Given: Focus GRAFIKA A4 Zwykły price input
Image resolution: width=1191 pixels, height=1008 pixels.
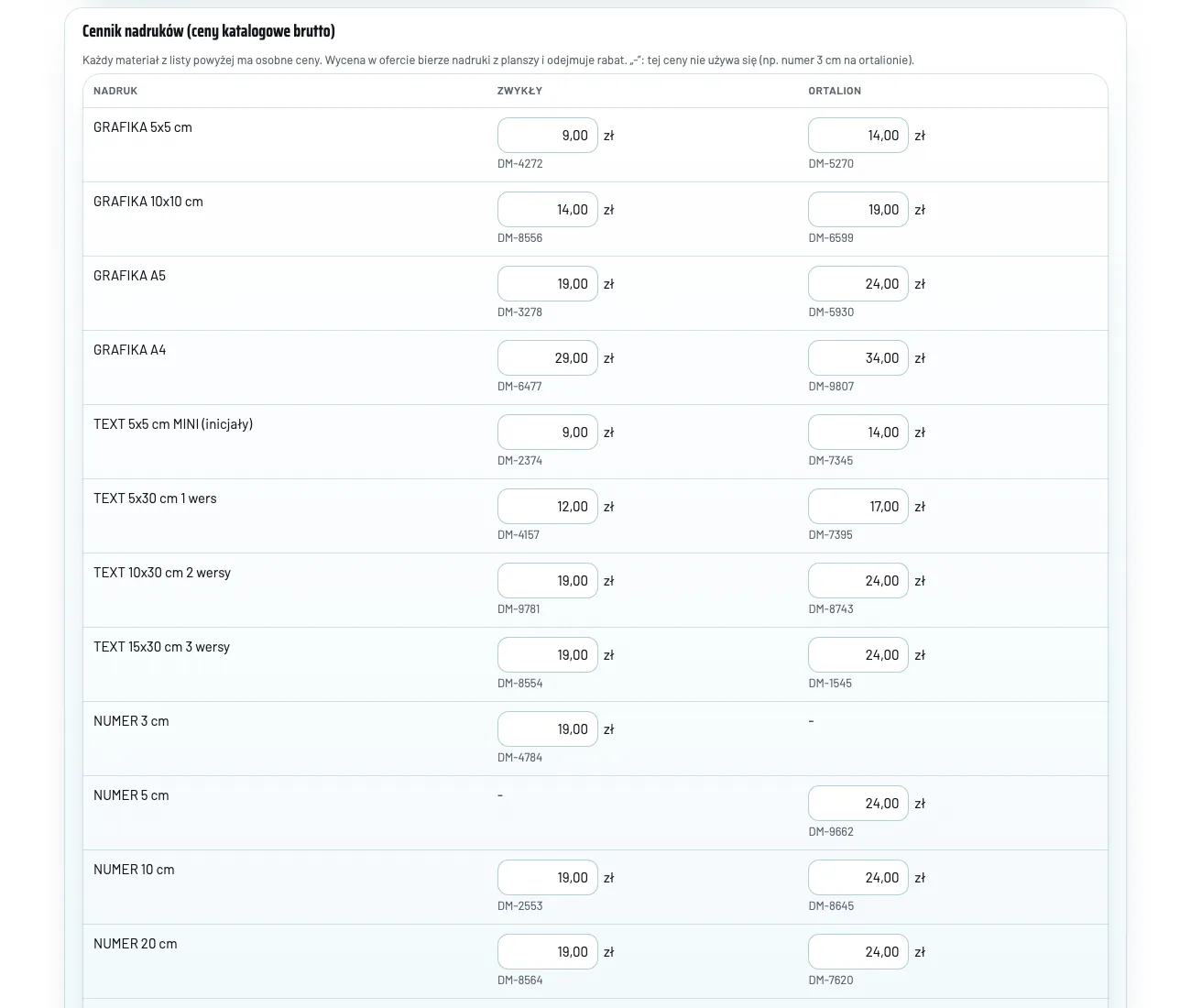Looking at the screenshot, I should click(548, 358).
